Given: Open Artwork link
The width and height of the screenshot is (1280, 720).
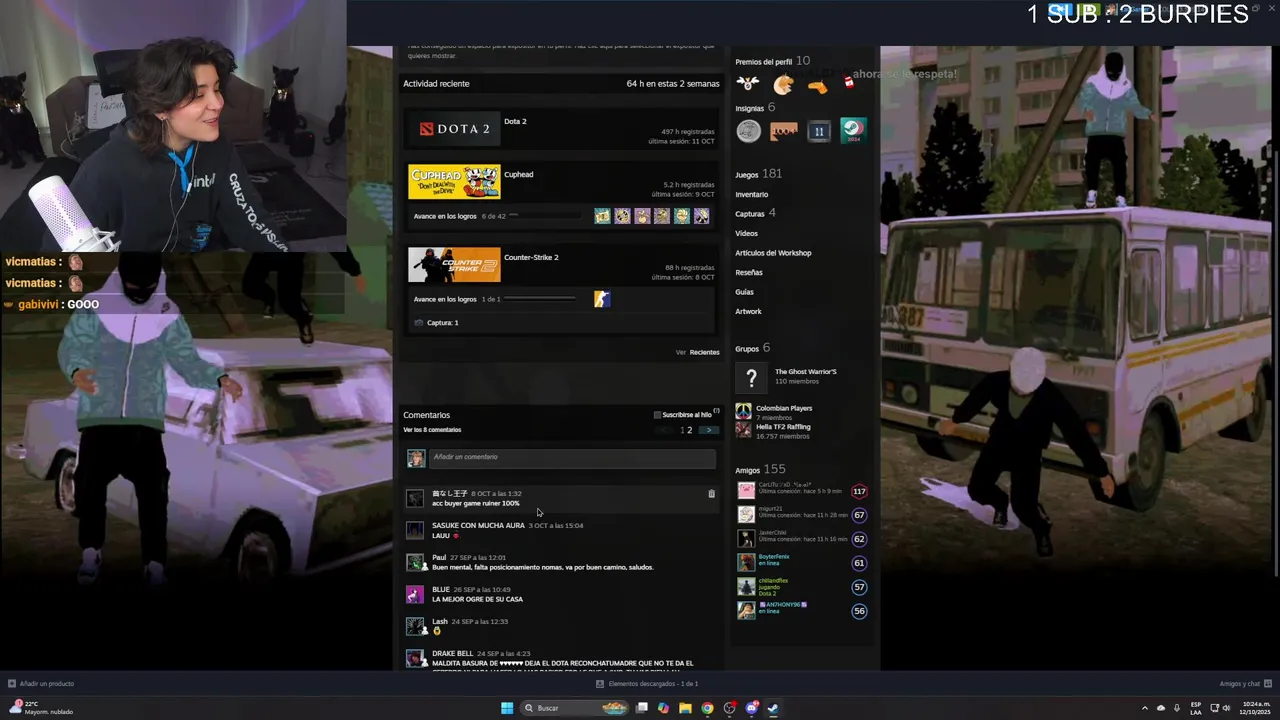Looking at the screenshot, I should point(749,311).
